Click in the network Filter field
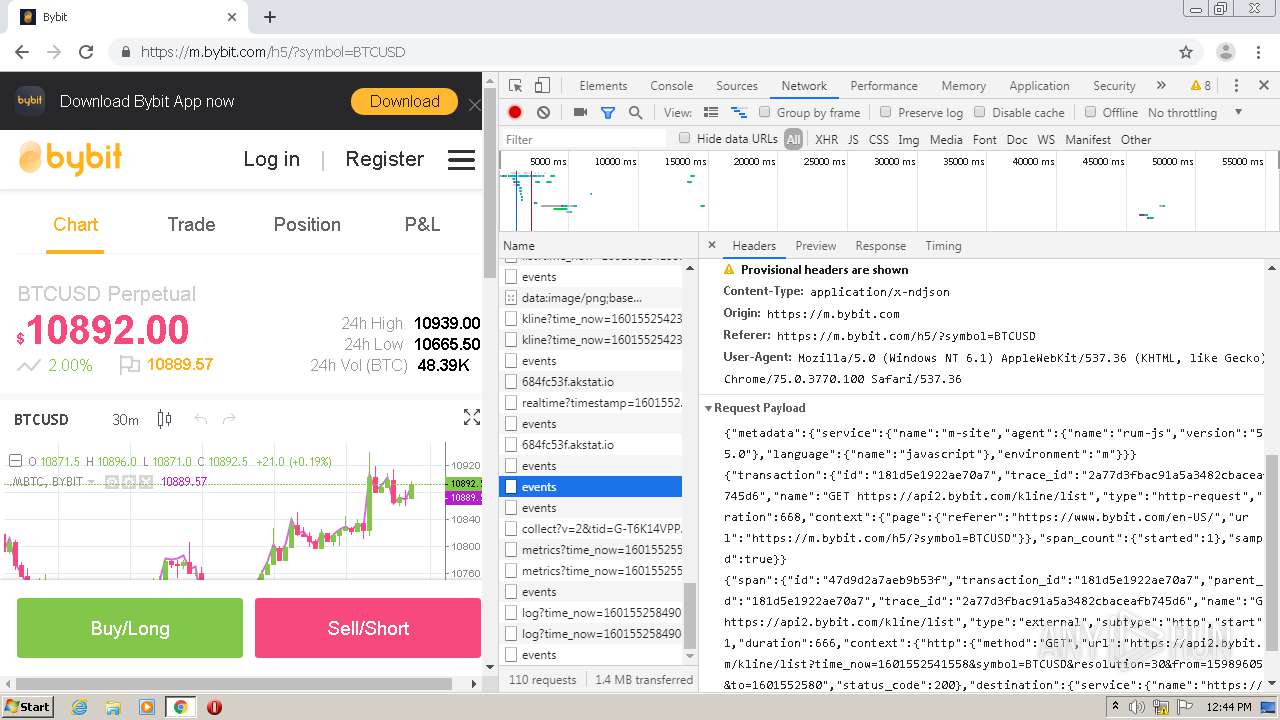 585,139
